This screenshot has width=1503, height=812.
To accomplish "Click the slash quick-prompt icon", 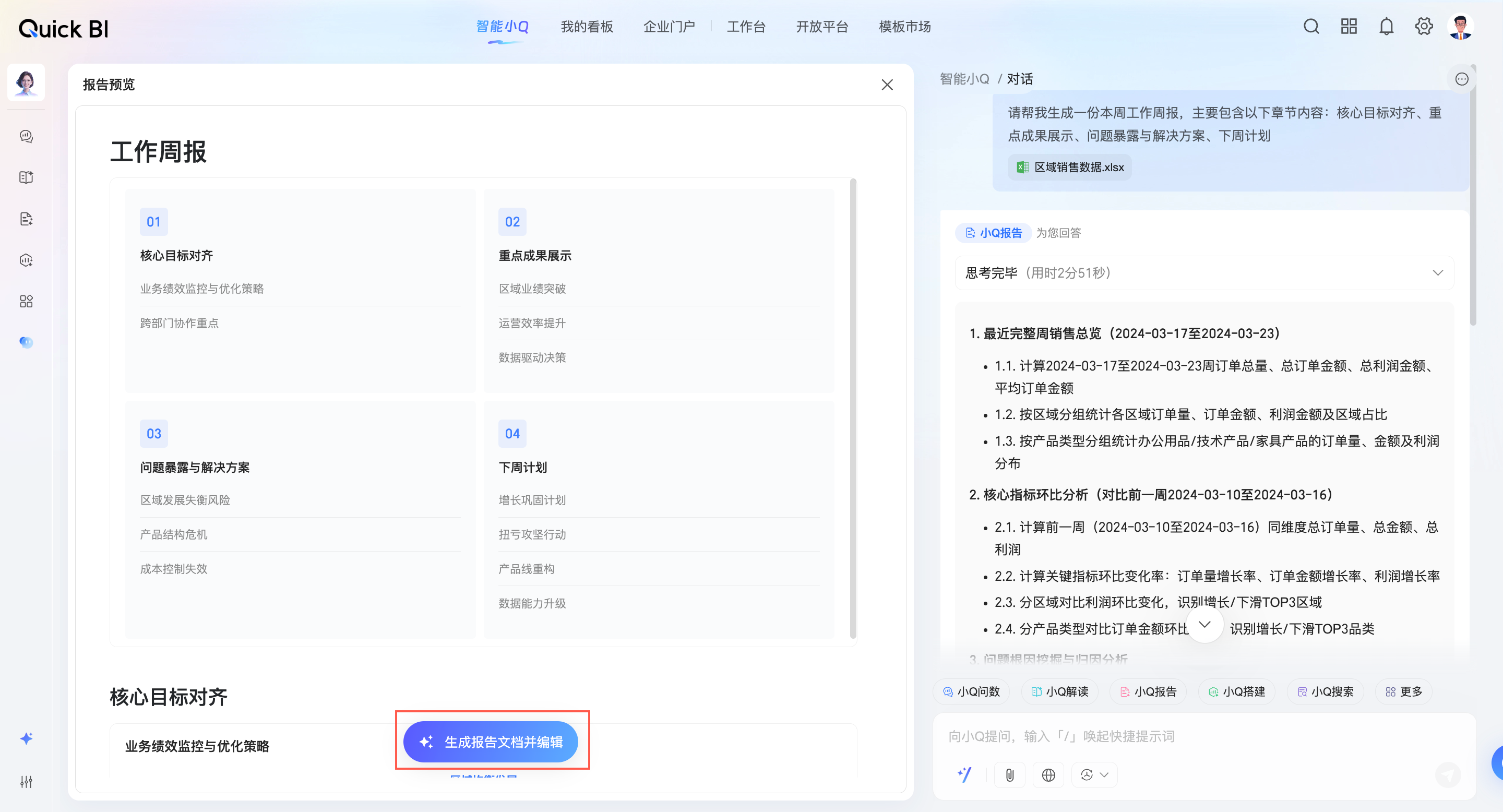I will point(964,774).
